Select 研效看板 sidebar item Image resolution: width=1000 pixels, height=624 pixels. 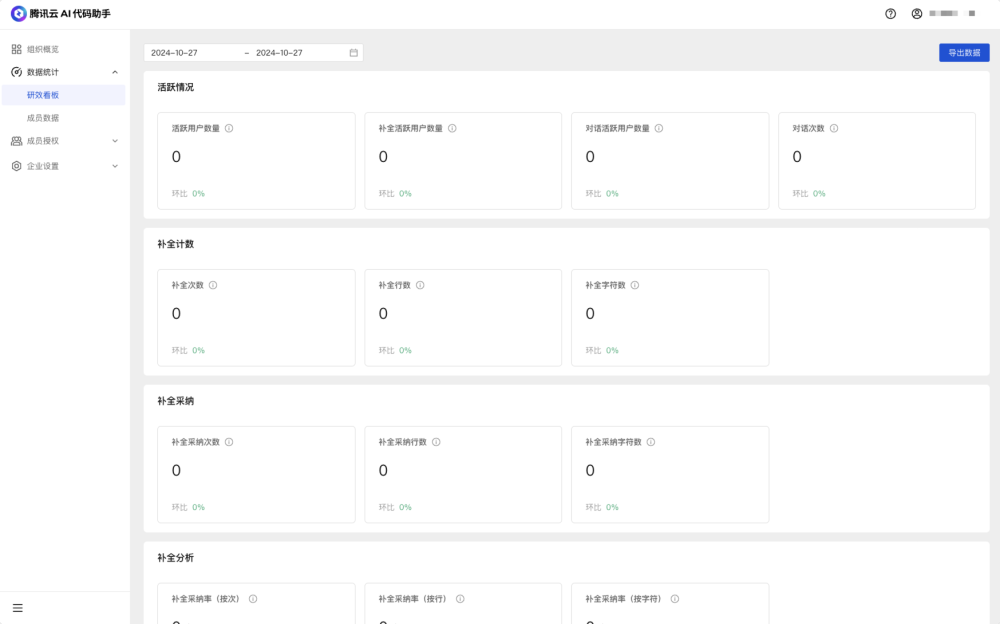[43, 95]
